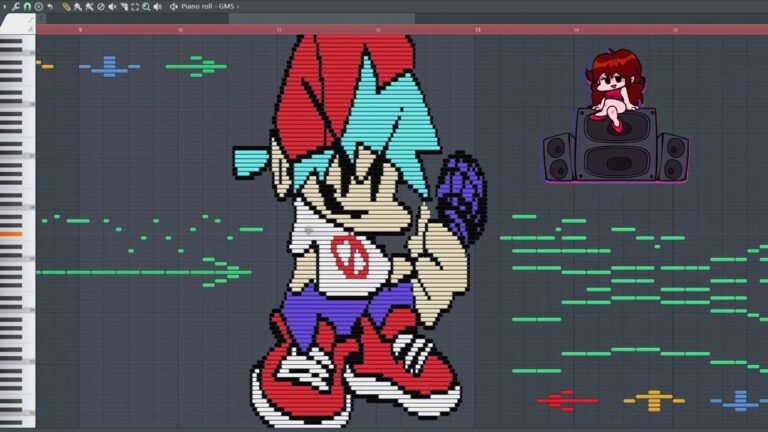The width and height of the screenshot is (768, 432).
Task: Open the piano roll options menu arrow
Action: coord(5,6)
